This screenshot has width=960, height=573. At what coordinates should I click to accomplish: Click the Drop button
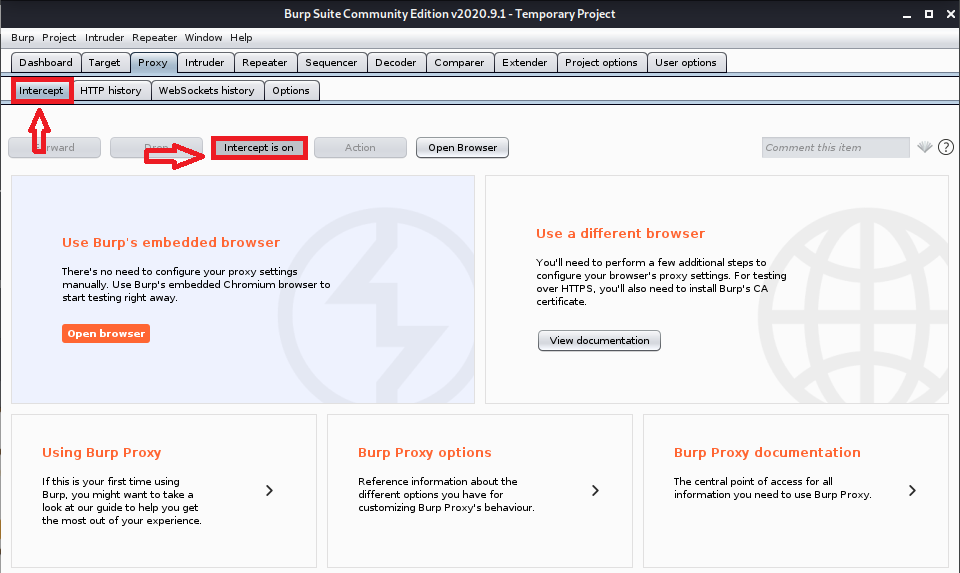click(x=156, y=148)
